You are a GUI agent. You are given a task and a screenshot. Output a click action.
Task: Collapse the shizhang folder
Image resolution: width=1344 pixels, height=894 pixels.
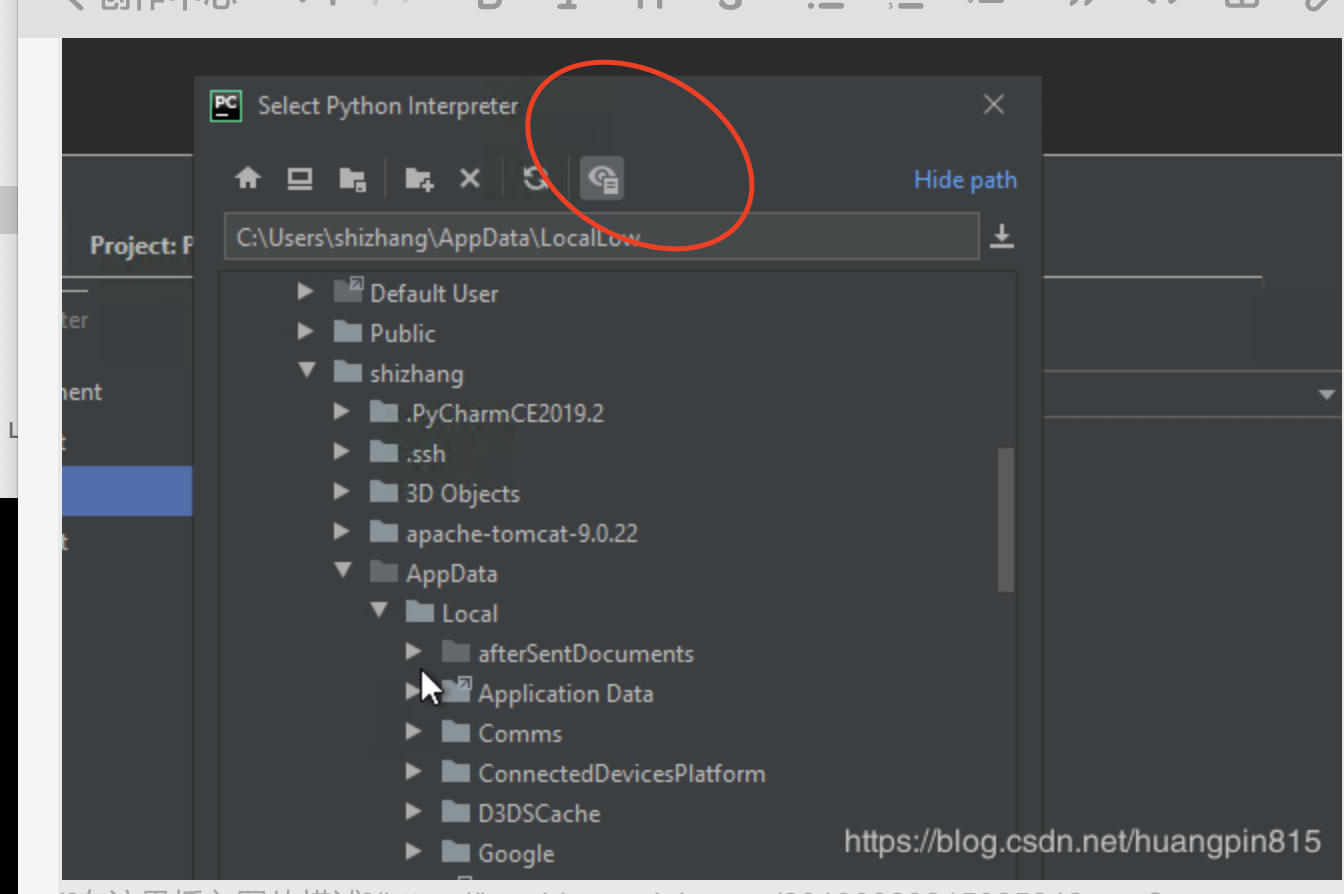click(306, 373)
